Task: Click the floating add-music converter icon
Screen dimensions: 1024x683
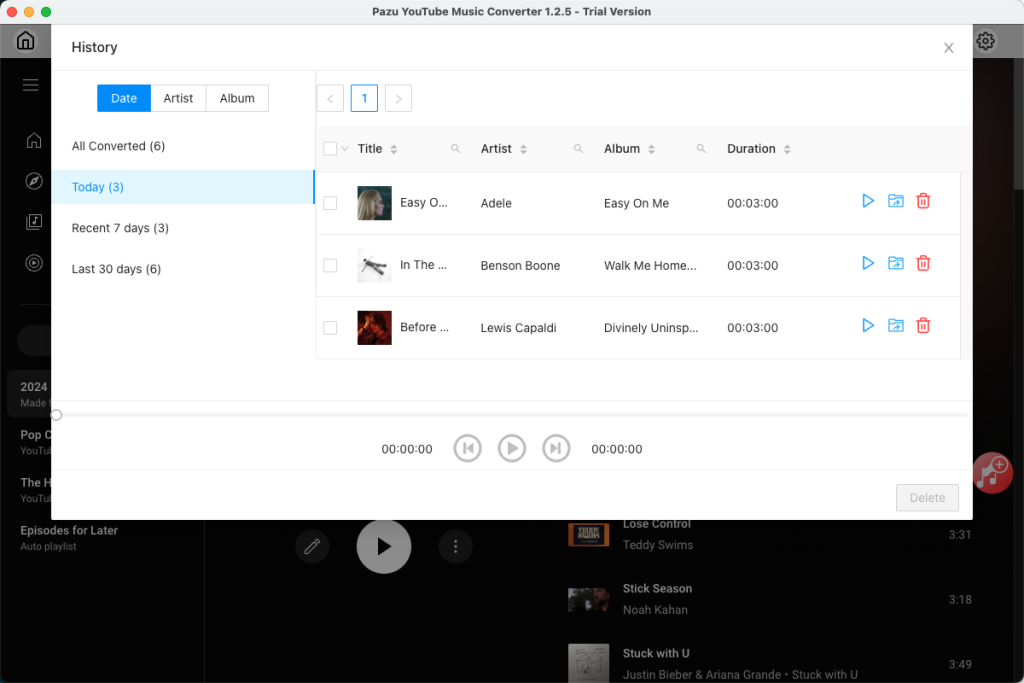Action: 991,472
